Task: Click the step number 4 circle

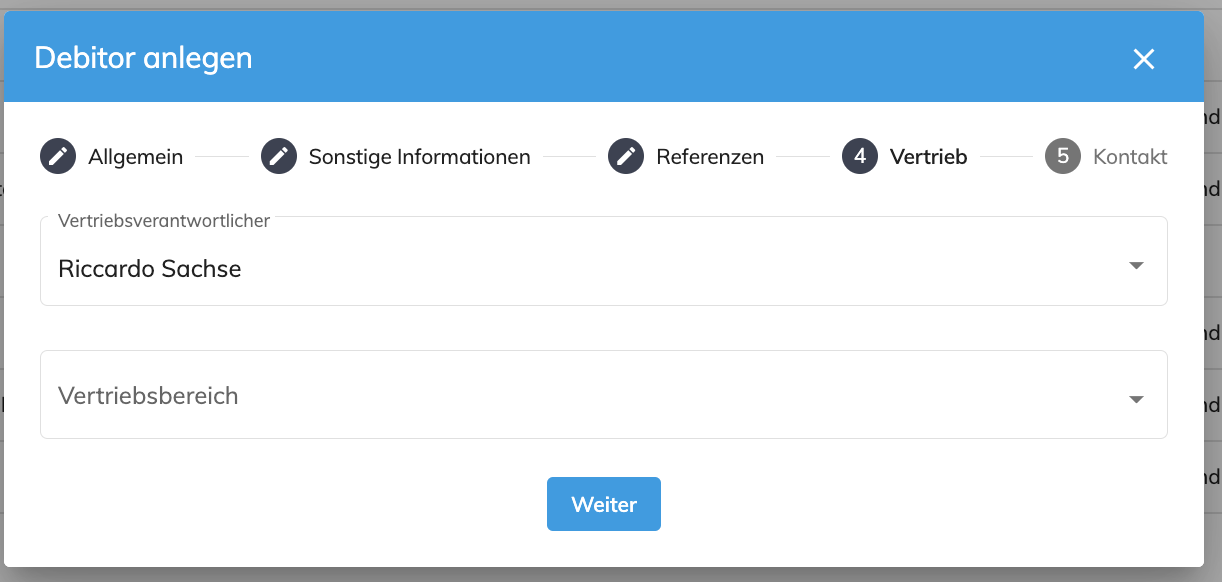Action: [x=860, y=157]
